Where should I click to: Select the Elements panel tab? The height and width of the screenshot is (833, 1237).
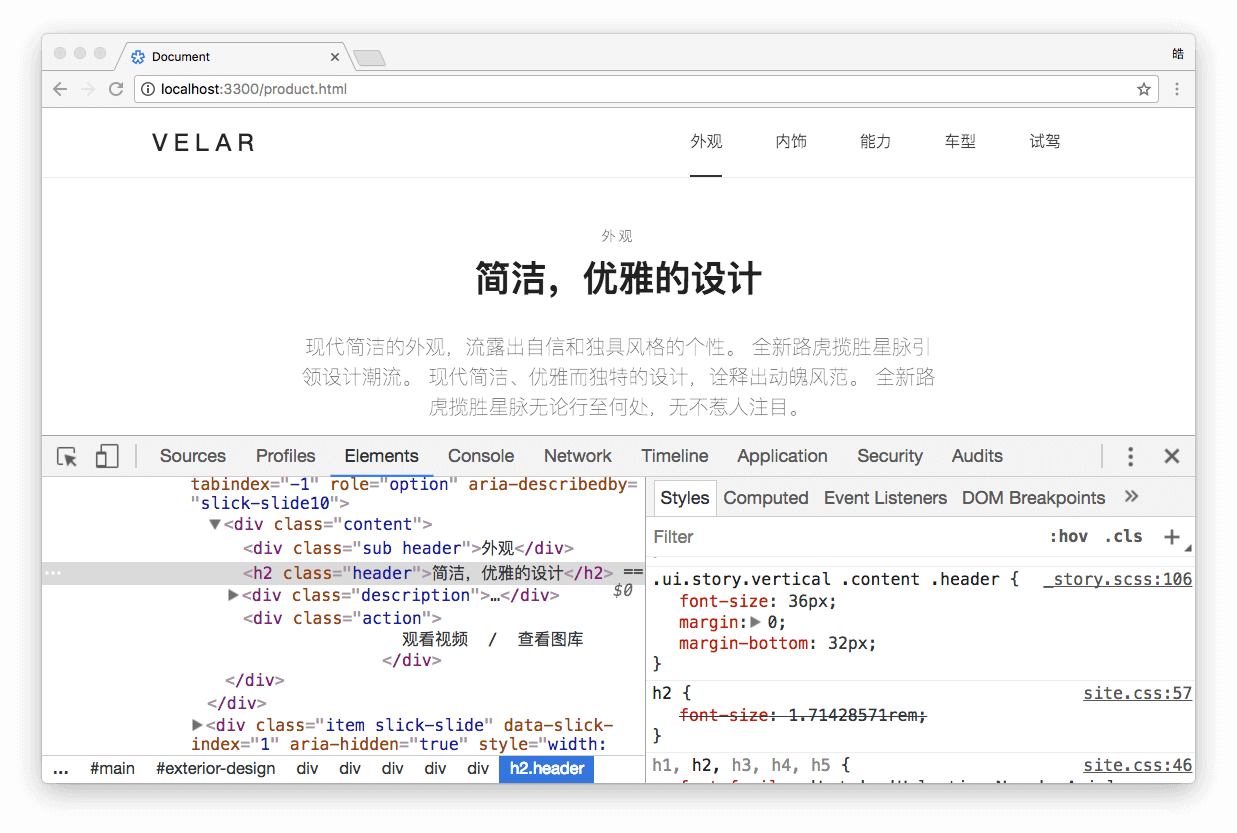[x=381, y=456]
